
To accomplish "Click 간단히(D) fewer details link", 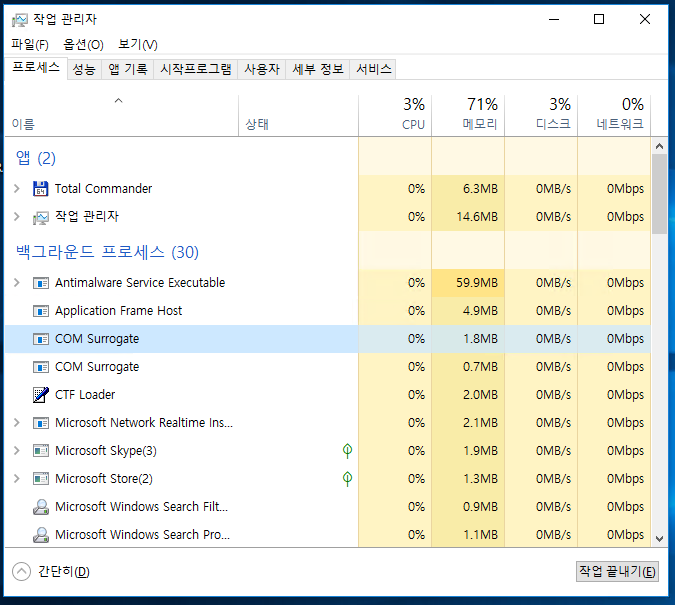I will tap(64, 572).
